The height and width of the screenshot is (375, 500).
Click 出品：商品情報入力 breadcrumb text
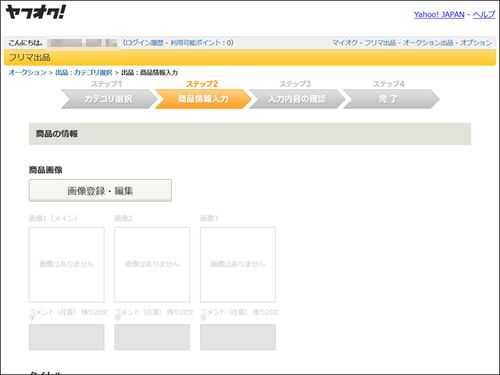click(149, 72)
